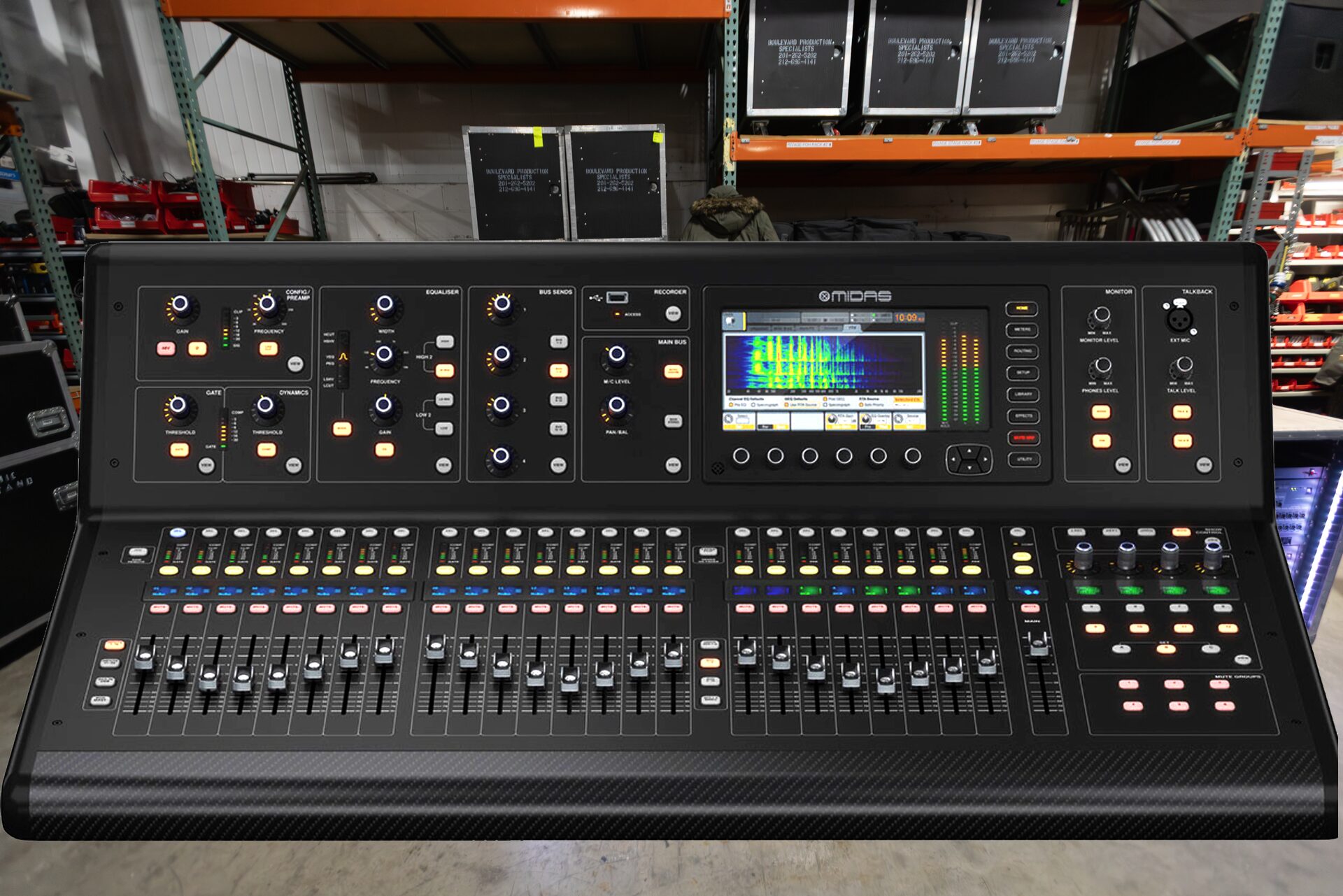Screen dimensions: 1343x896
Task: Click the Main Bus PAN/BAL knob
Action: click(x=616, y=405)
